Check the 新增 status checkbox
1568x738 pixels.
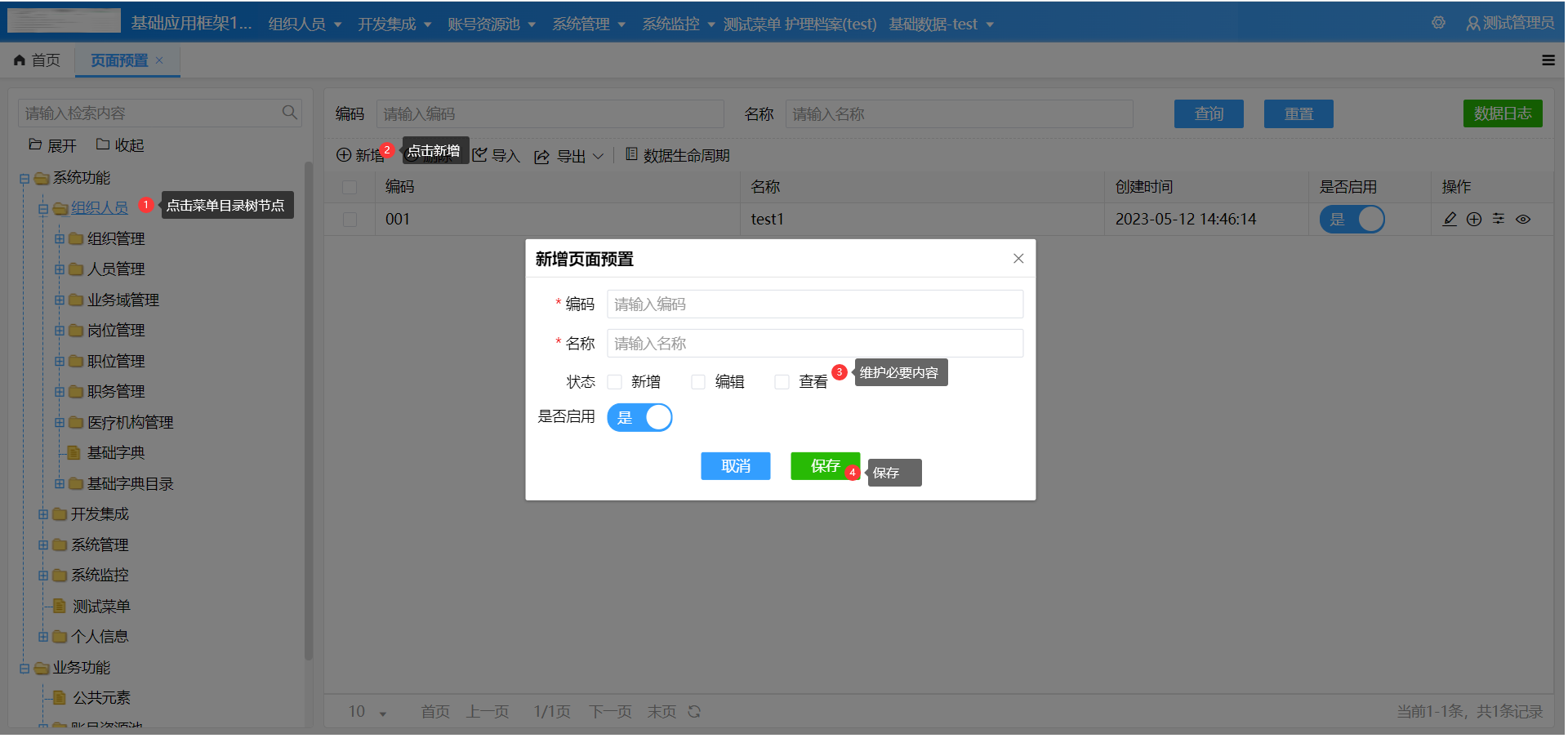click(615, 381)
